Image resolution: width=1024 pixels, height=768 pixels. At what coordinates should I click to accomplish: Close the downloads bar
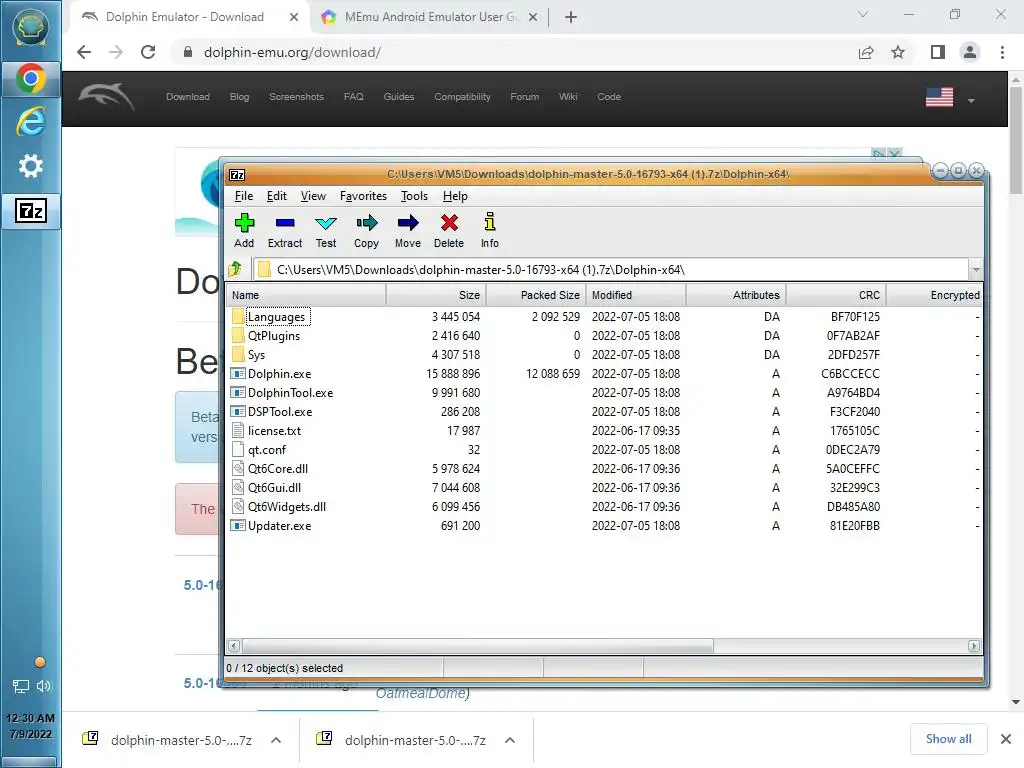tap(1006, 739)
